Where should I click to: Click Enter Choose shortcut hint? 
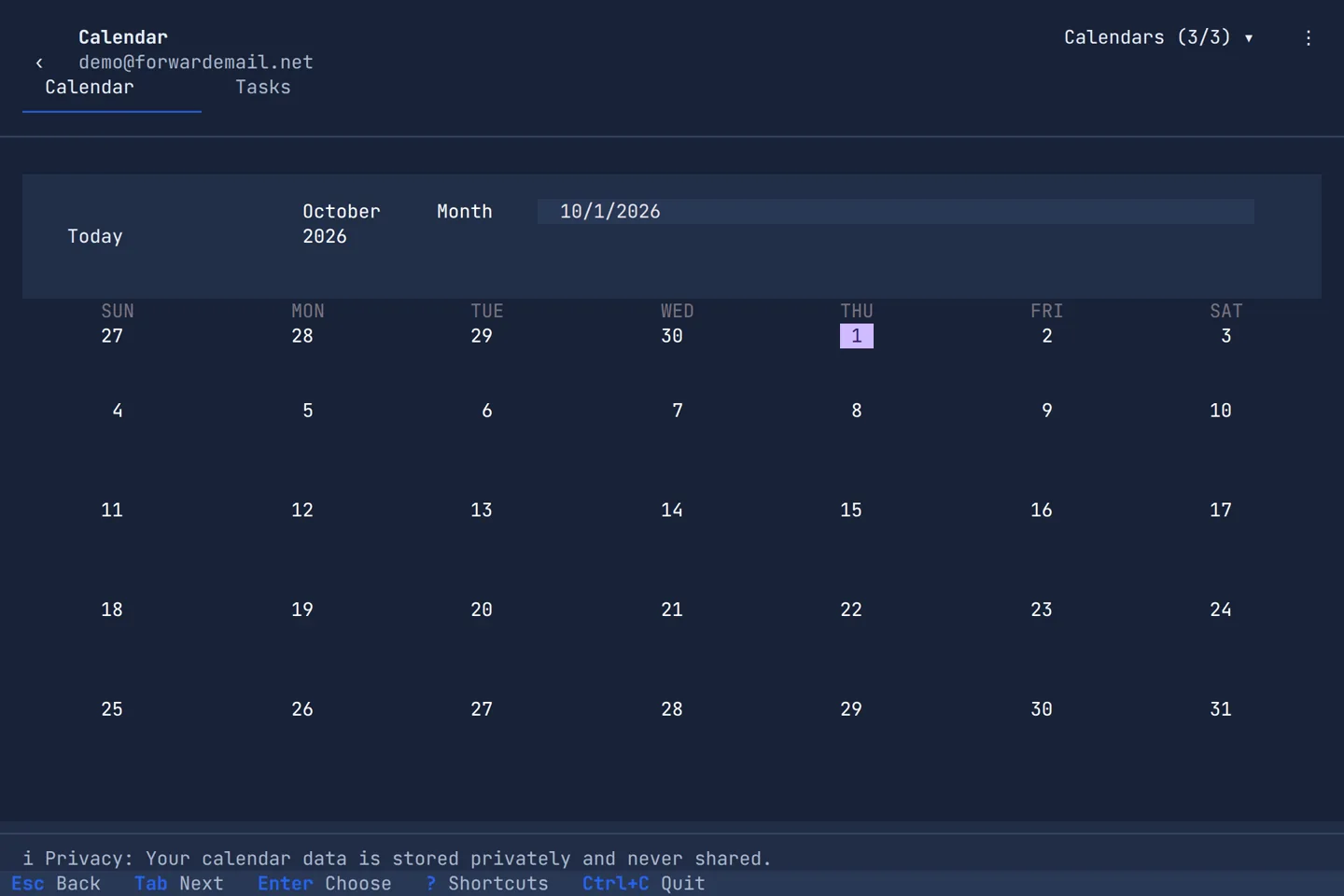point(325,883)
